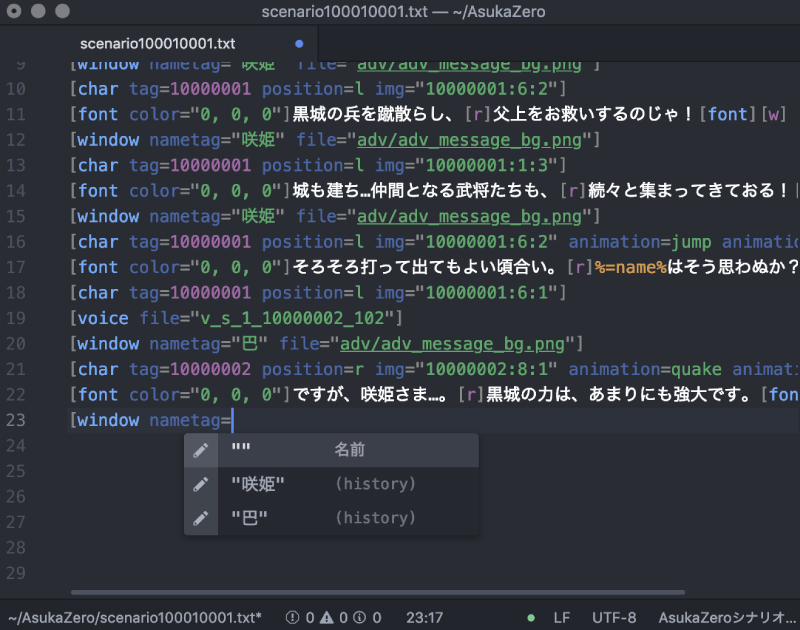The height and width of the screenshot is (630, 800).
Task: Open UTF-8 encoding selector
Action: pos(614,618)
